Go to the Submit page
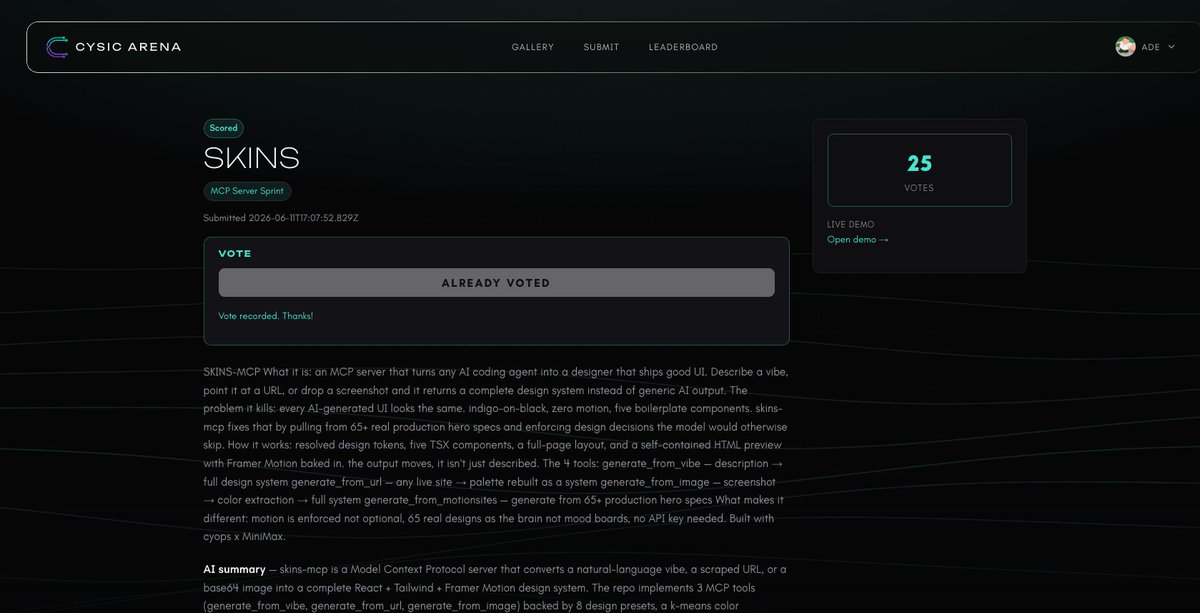 601,47
